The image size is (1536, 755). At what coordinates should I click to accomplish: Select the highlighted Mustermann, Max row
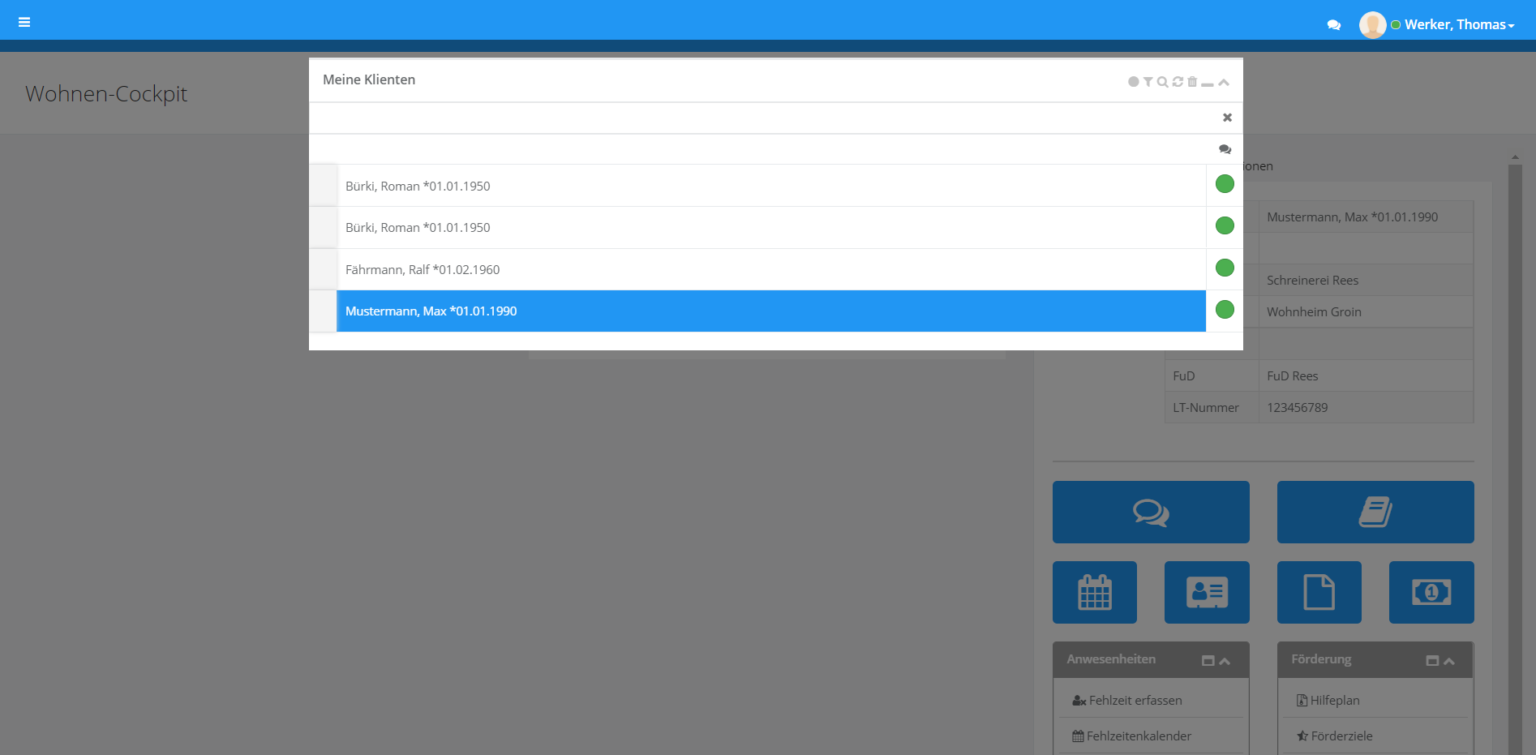431,311
